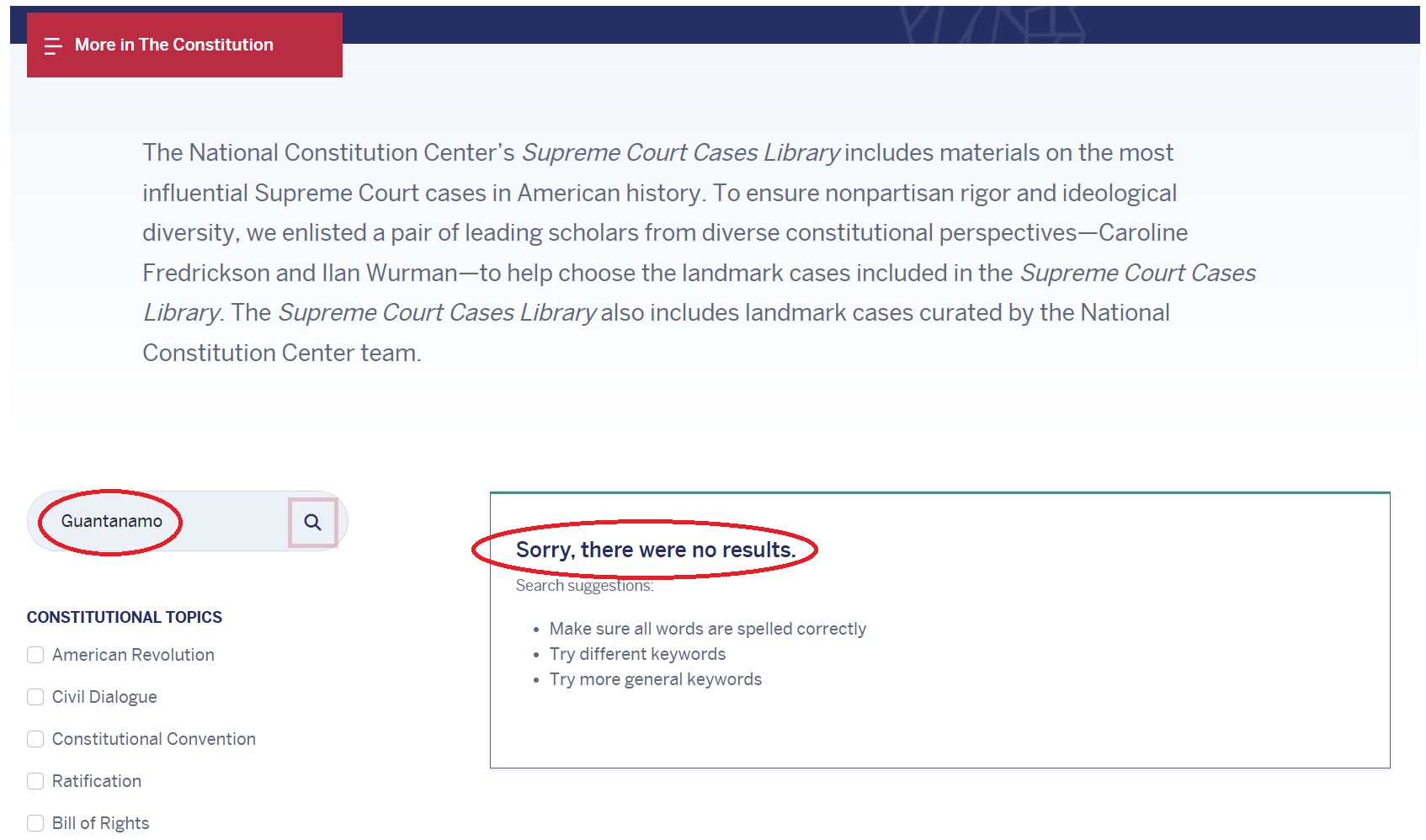Click 'Make sure all words are spelled correctly'

tap(707, 629)
